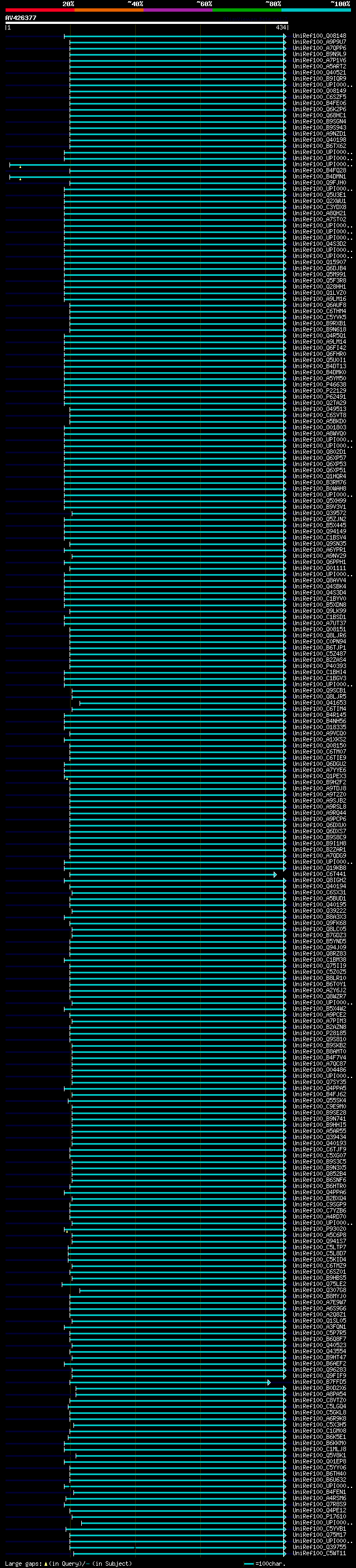Click the yellow gap marker in the B4DMN1 row
The image size is (356, 1568).
20,179
